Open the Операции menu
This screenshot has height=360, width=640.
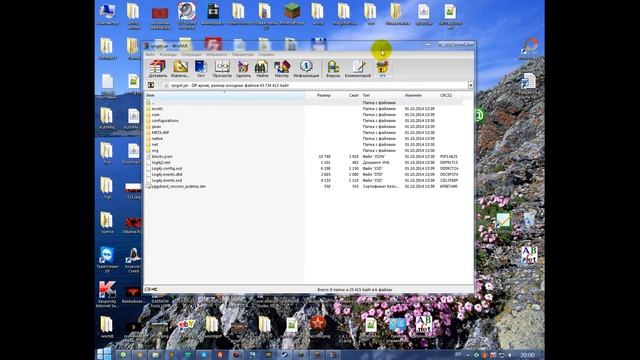pos(191,54)
